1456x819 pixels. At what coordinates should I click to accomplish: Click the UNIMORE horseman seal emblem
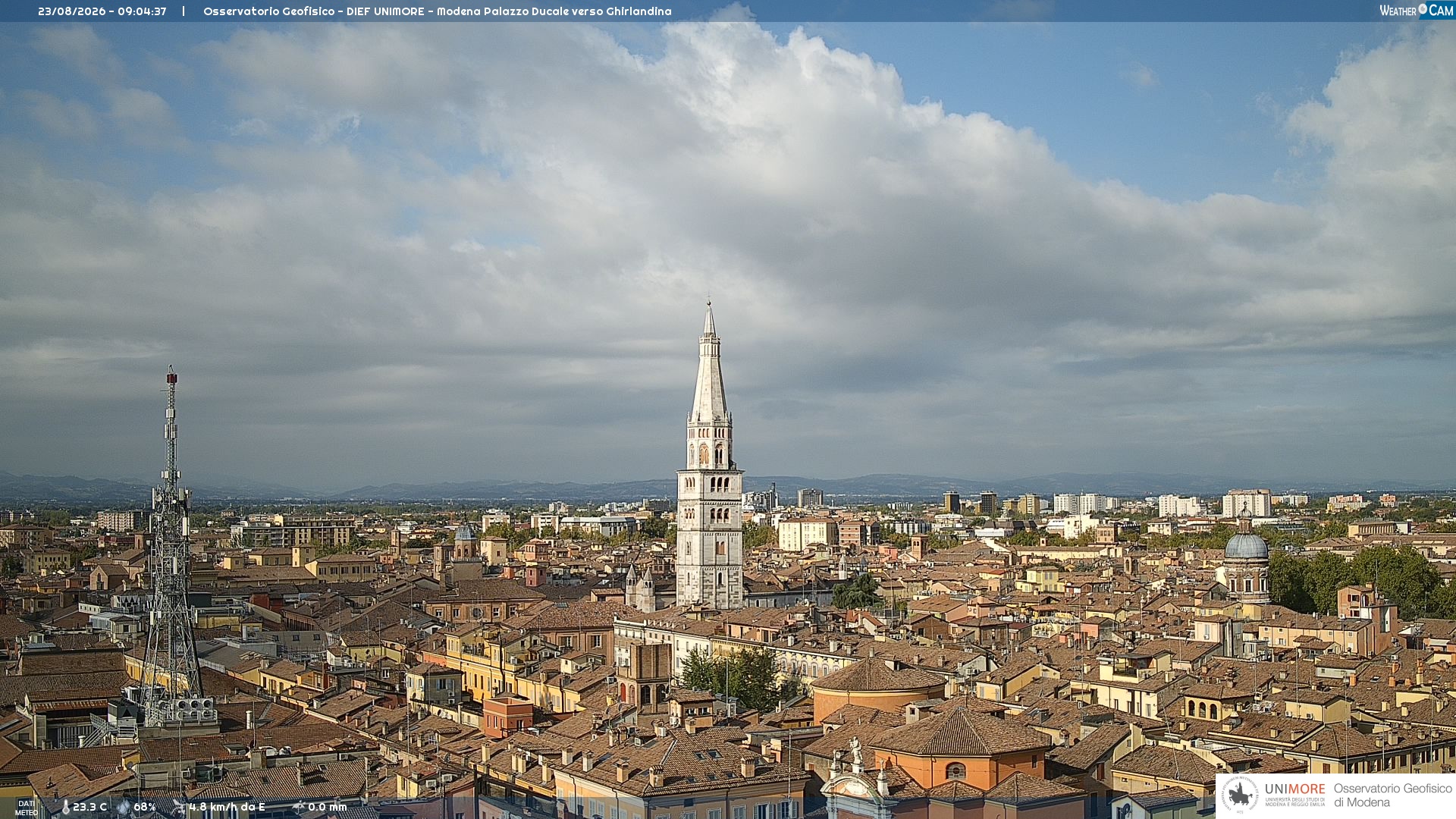point(1240,795)
